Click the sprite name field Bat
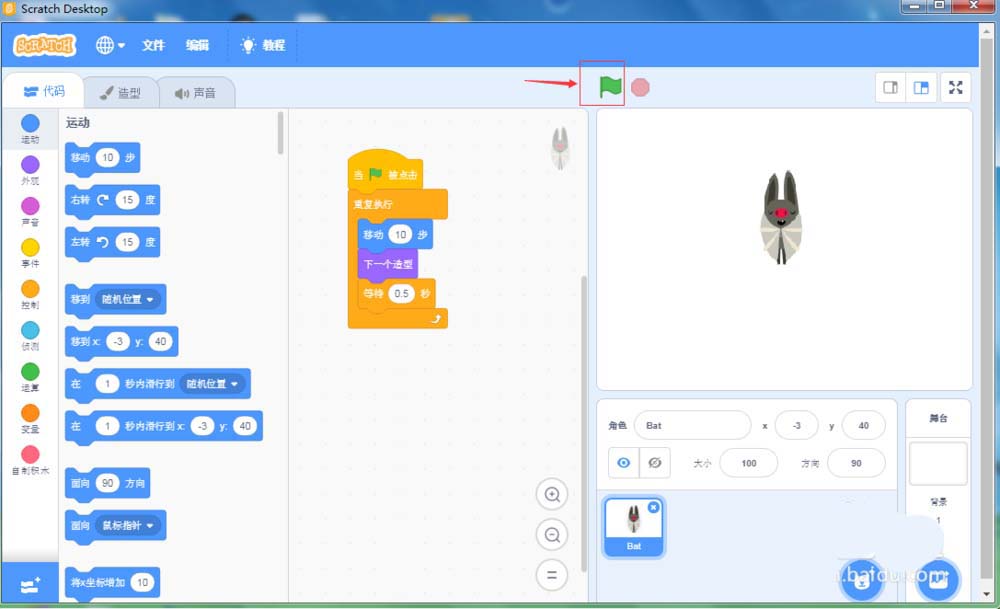The width and height of the screenshot is (1000, 609). (x=692, y=425)
